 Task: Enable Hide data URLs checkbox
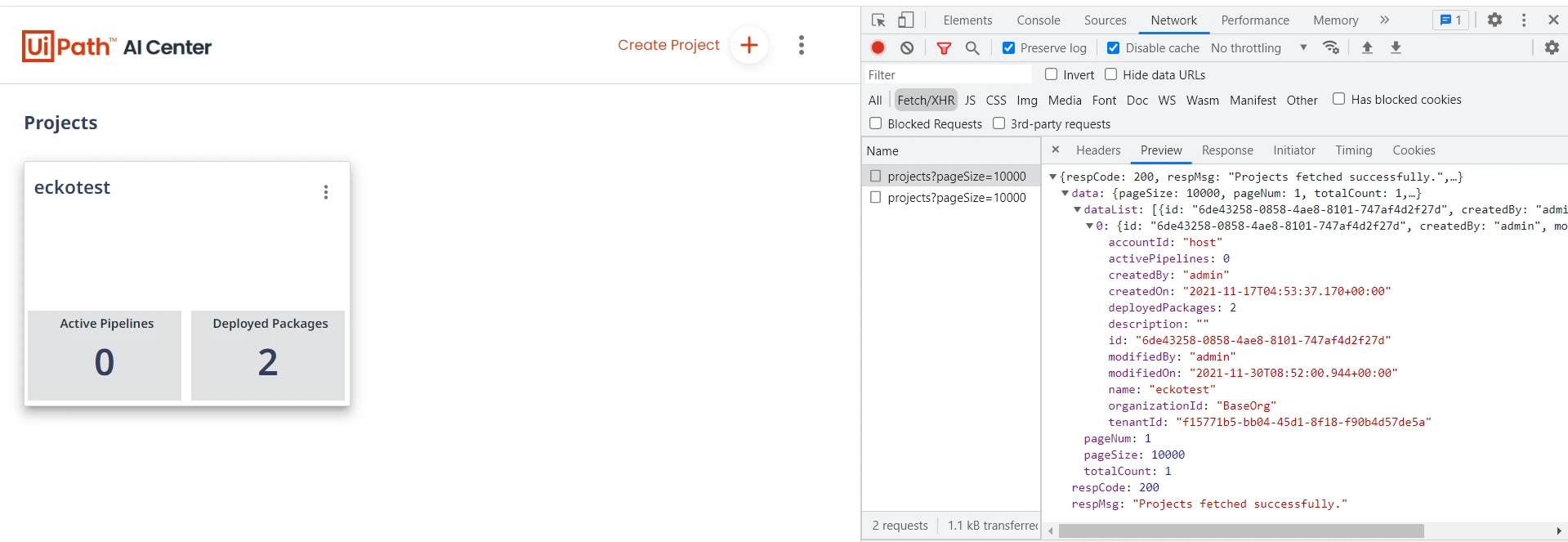(x=1111, y=74)
